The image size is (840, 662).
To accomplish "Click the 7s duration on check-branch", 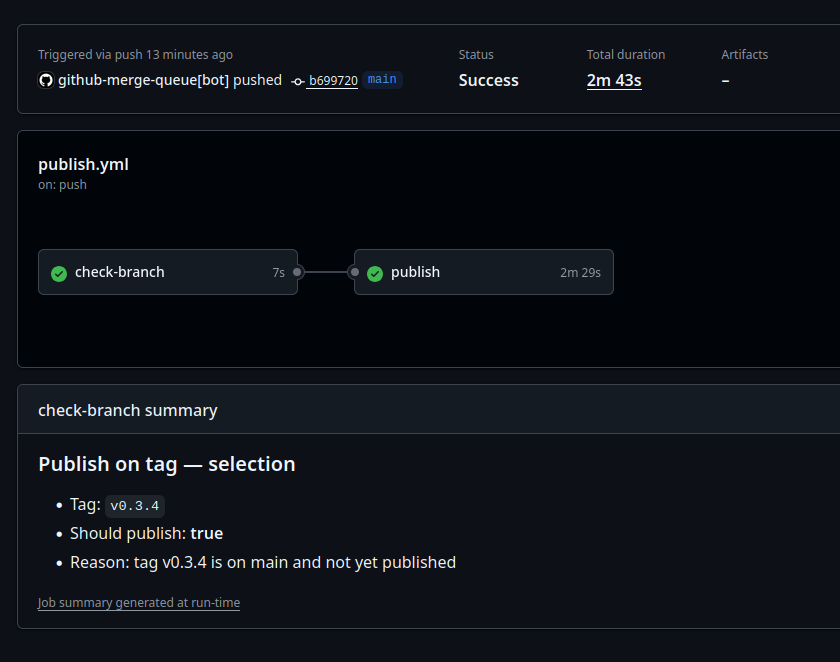I will pos(279,273).
